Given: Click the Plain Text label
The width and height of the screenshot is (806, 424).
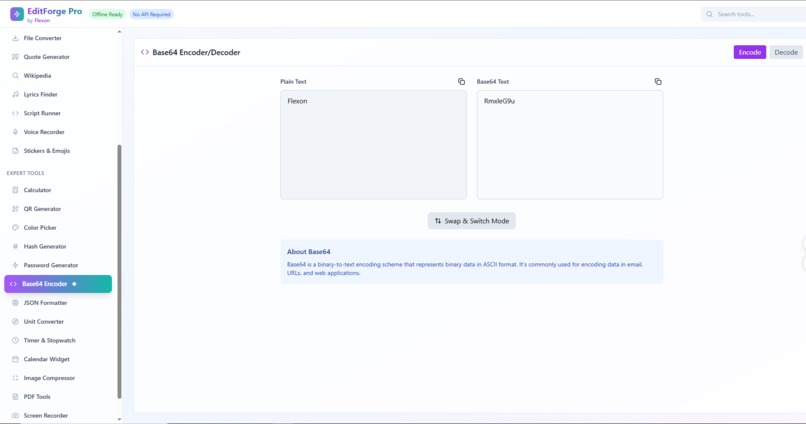Looking at the screenshot, I should pos(293,82).
